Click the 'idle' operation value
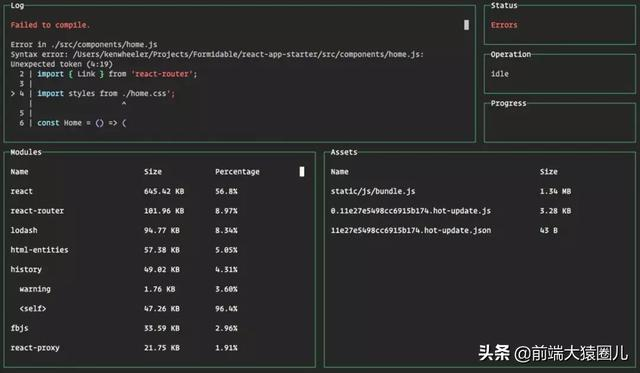Image resolution: width=640 pixels, height=373 pixels. 500,74
